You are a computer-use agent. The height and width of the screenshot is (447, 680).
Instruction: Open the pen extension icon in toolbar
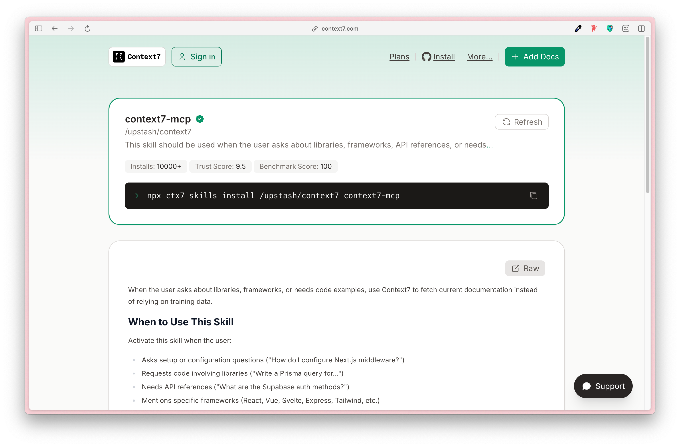point(578,29)
